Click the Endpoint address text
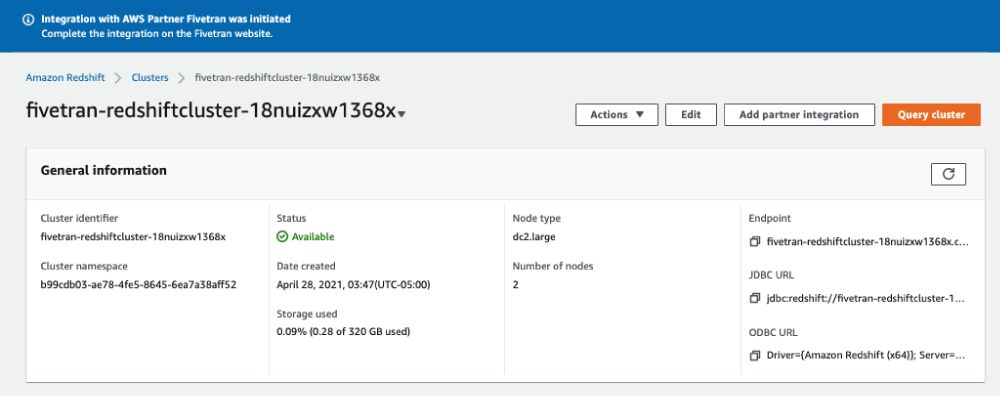Image resolution: width=1000 pixels, height=396 pixels. 867,242
